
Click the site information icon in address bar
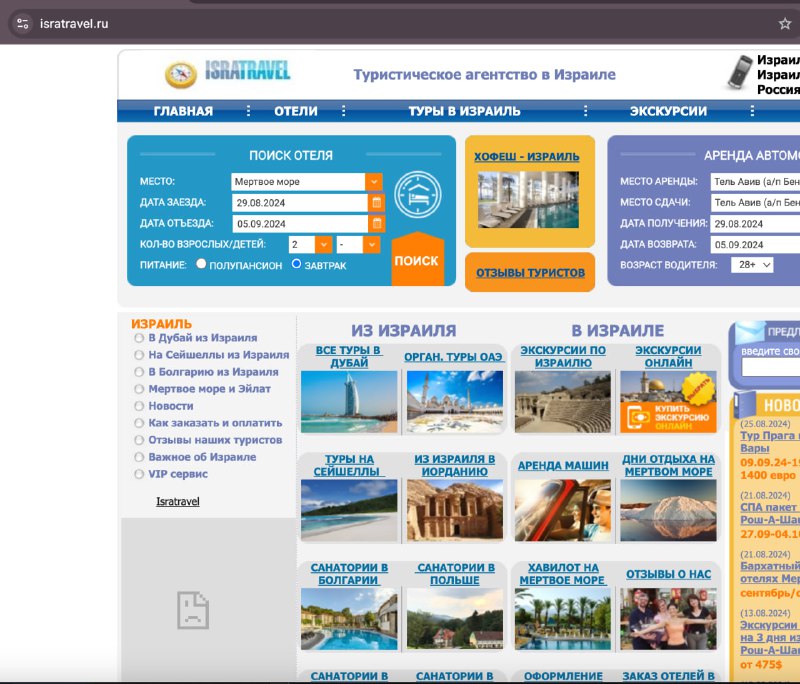click(x=22, y=23)
